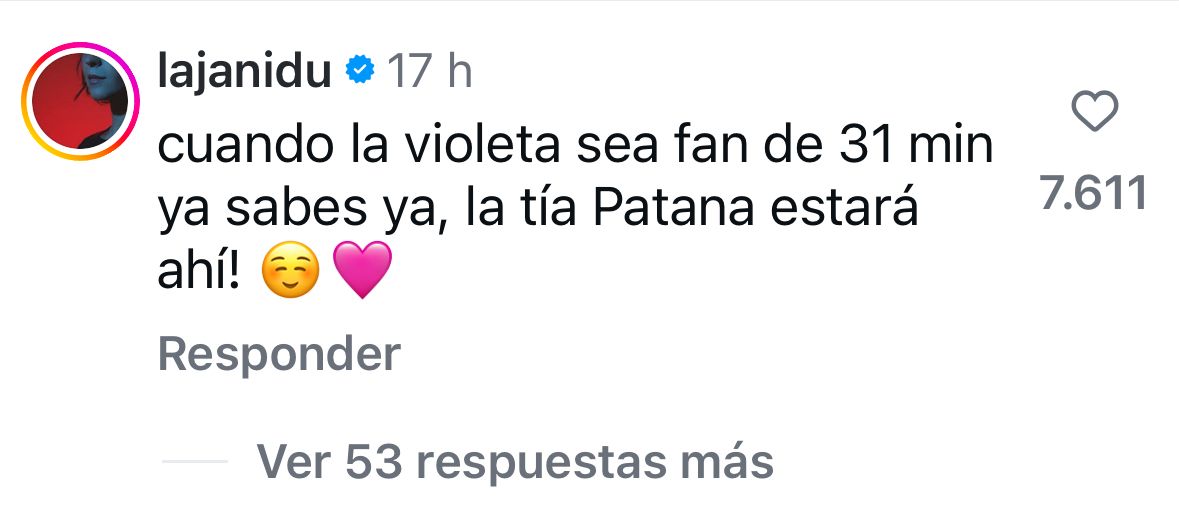Click the word "ahí!" in the comment
The height and width of the screenshot is (520, 1179).
(x=199, y=272)
